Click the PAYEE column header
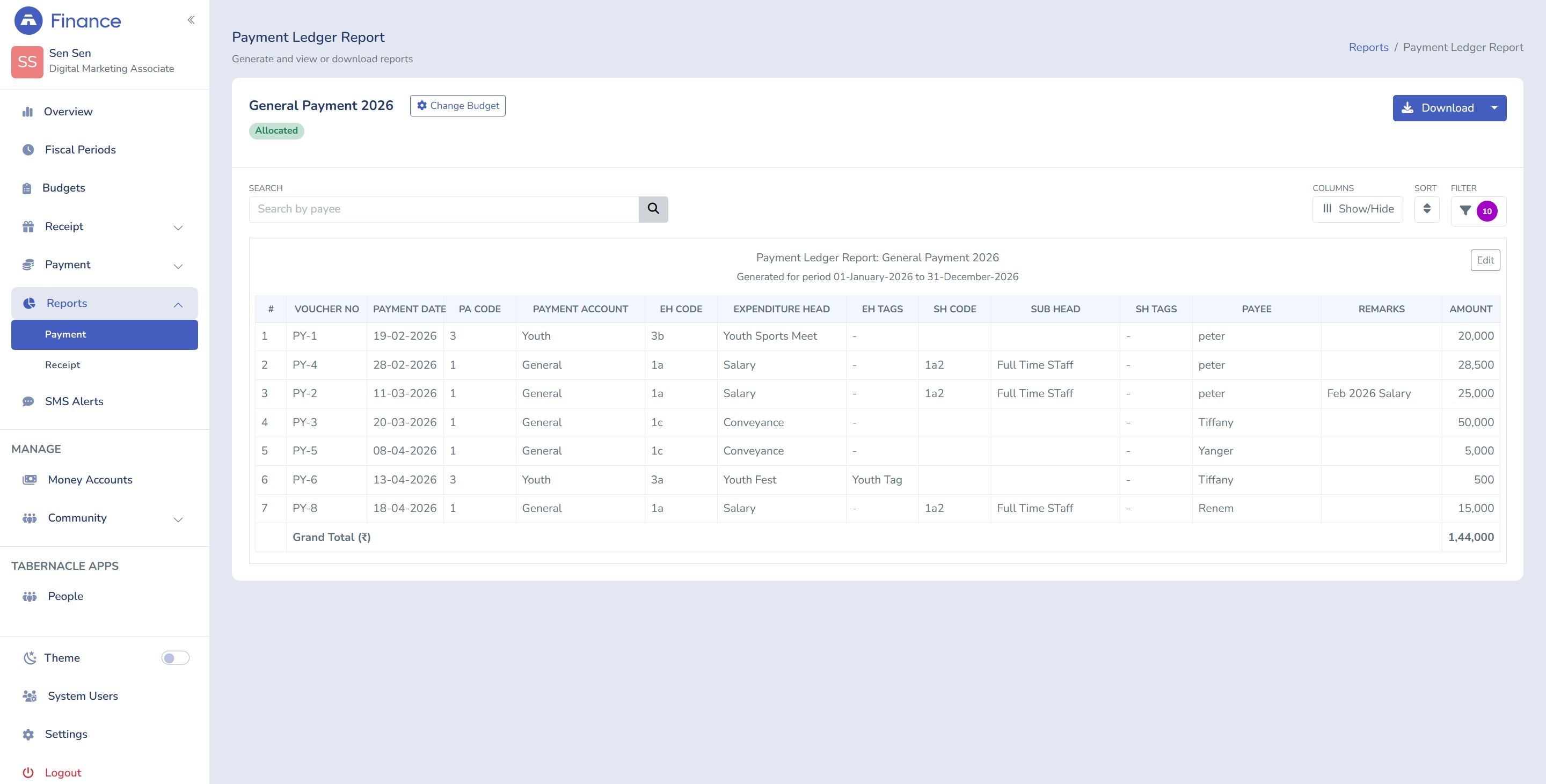Viewport: 1546px width, 784px height. coord(1256,309)
